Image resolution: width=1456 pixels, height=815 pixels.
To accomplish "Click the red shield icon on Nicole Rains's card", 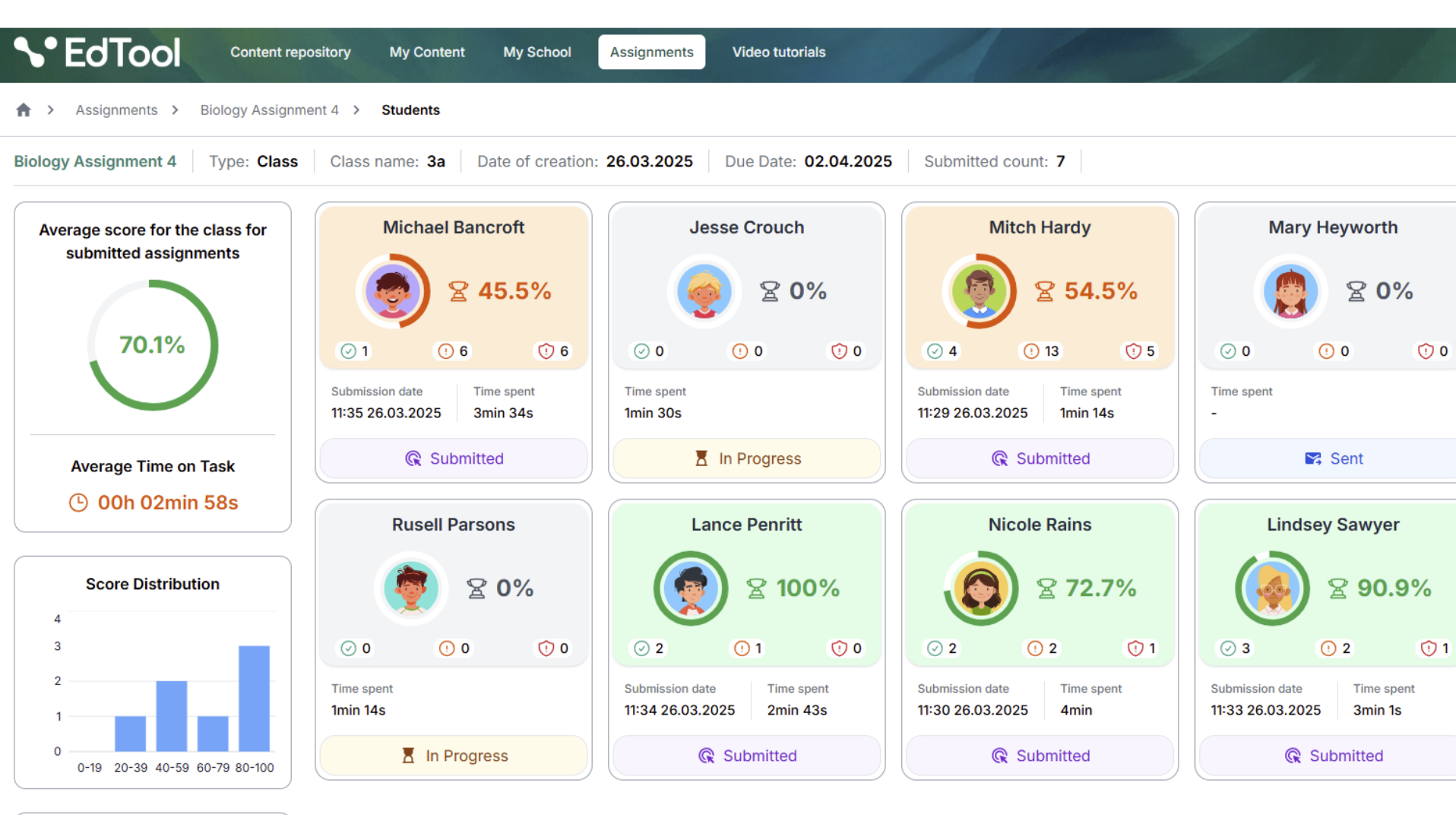I will 1135,649.
